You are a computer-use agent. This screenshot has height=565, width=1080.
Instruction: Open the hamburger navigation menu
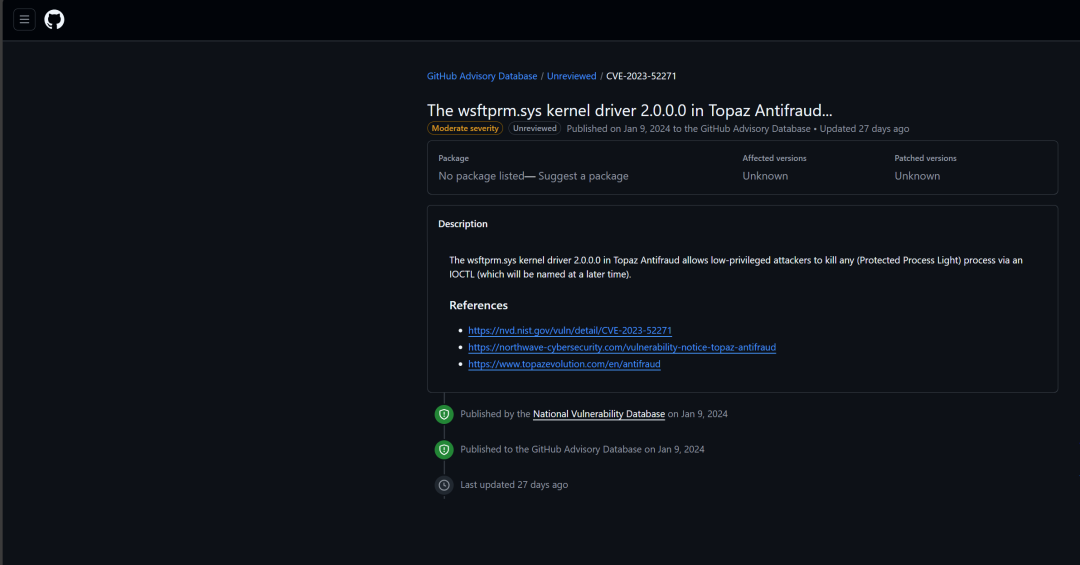tap(24, 19)
